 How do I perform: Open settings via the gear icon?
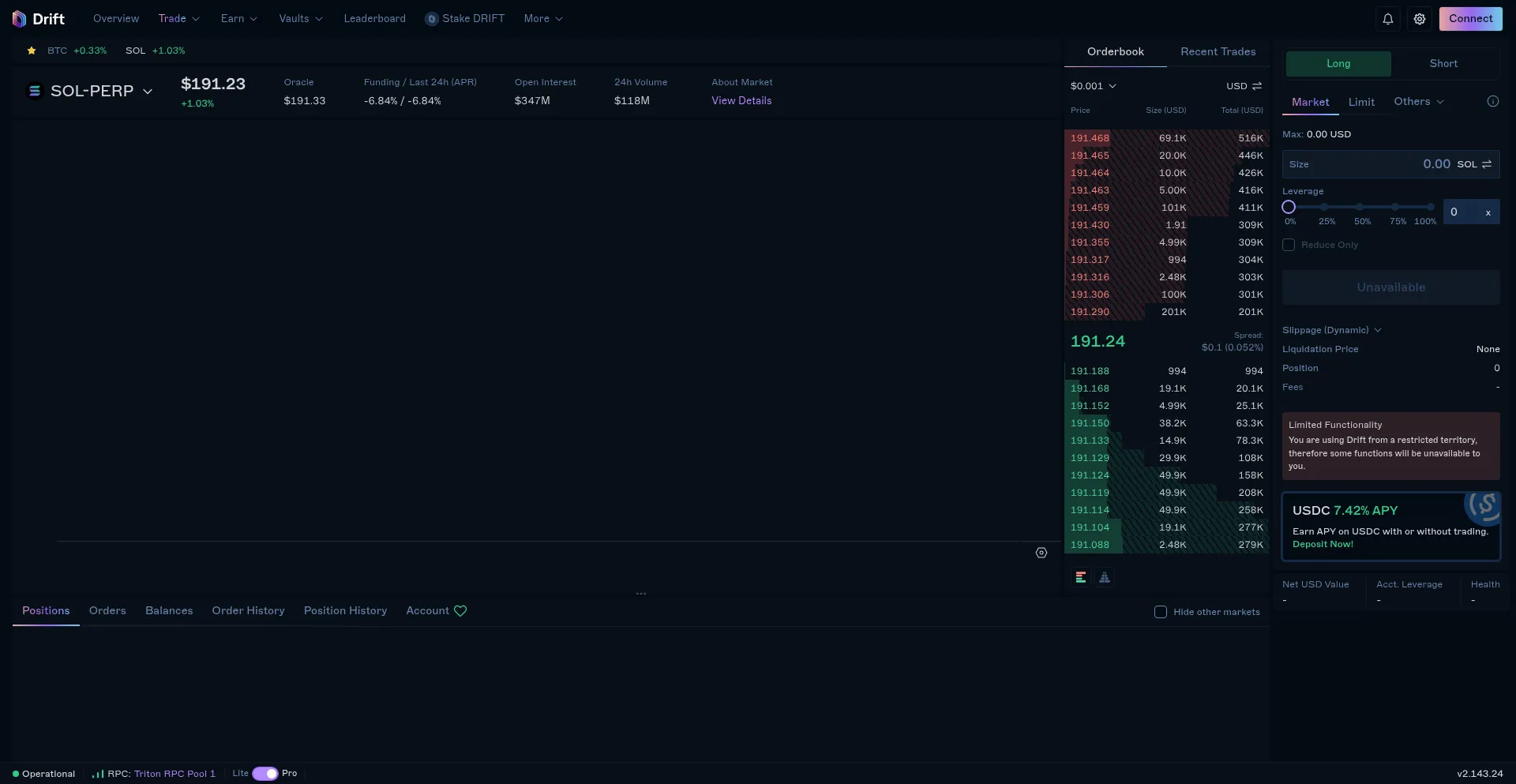pyautogui.click(x=1419, y=19)
